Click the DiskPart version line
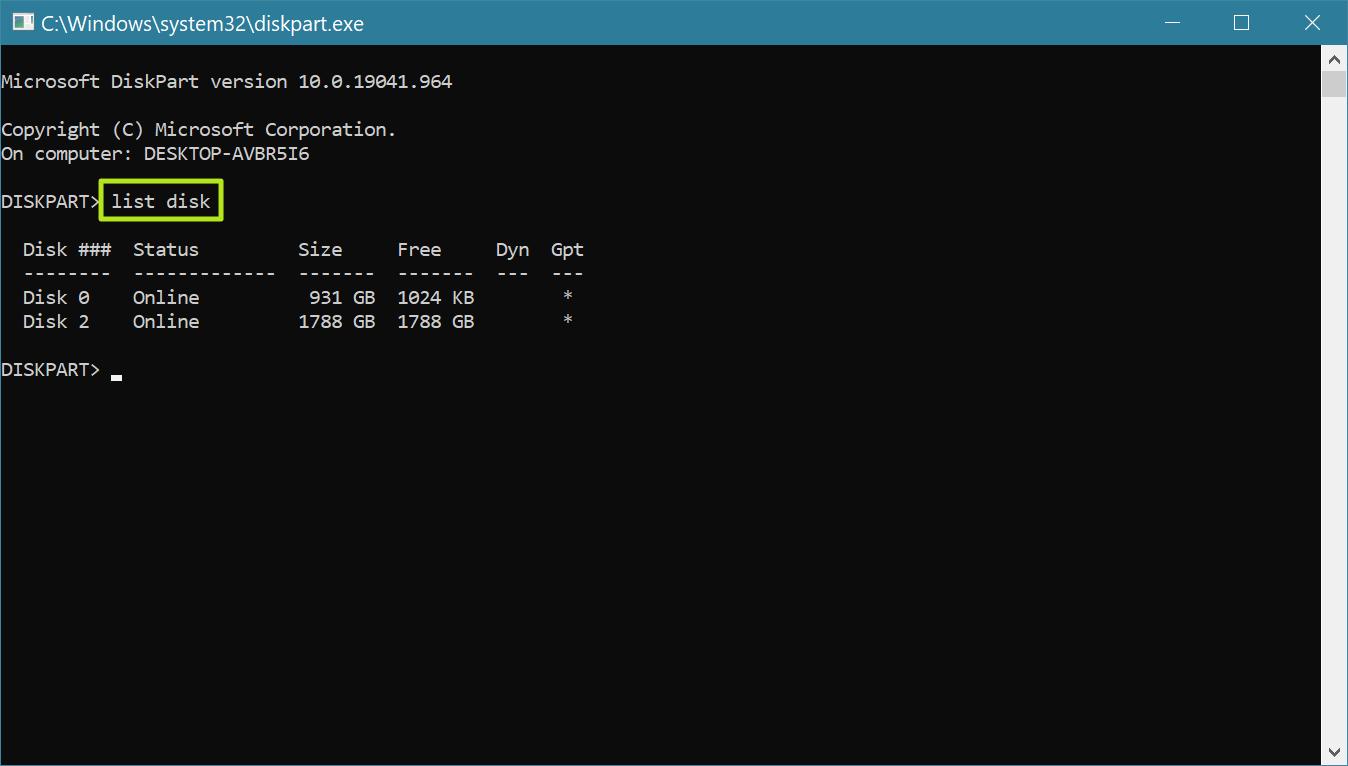1348x766 pixels. click(x=226, y=81)
